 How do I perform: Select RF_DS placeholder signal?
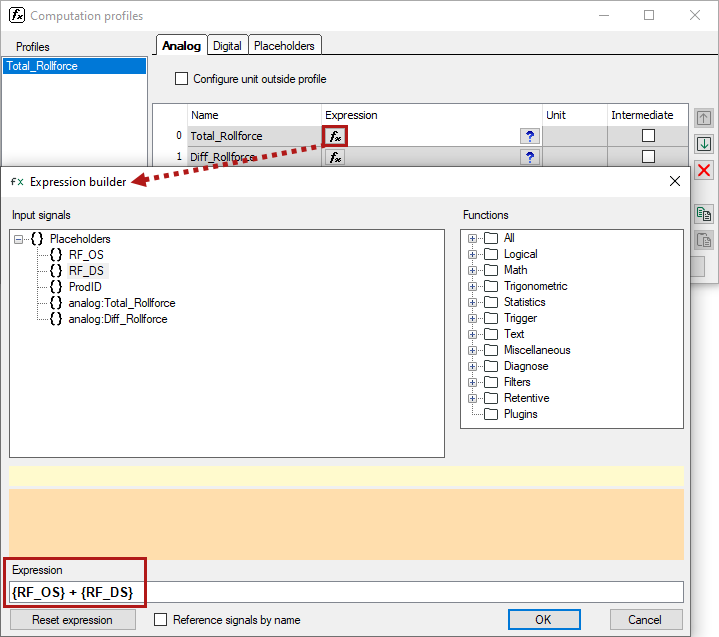coord(86,271)
